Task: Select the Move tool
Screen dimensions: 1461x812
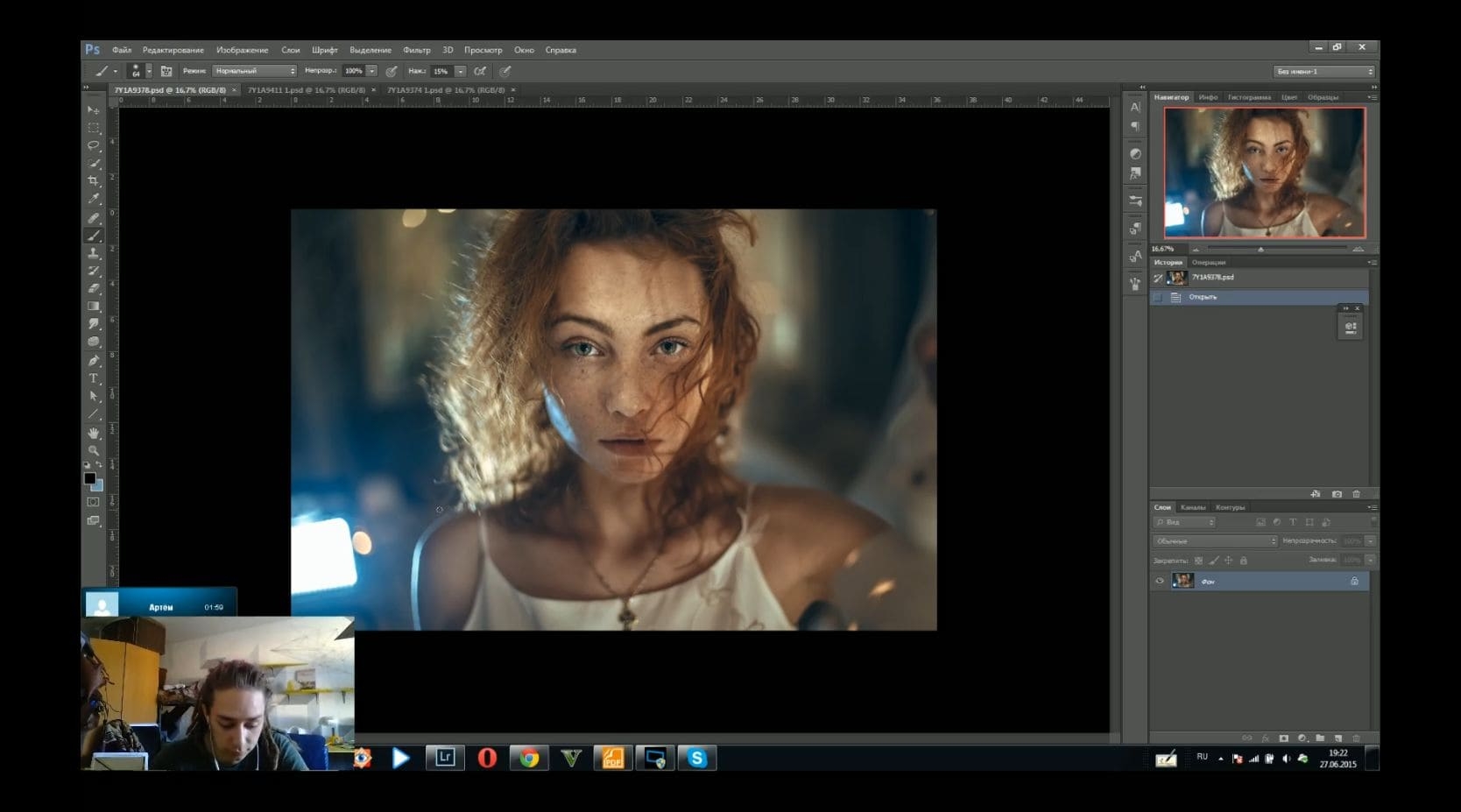Action: (x=93, y=110)
